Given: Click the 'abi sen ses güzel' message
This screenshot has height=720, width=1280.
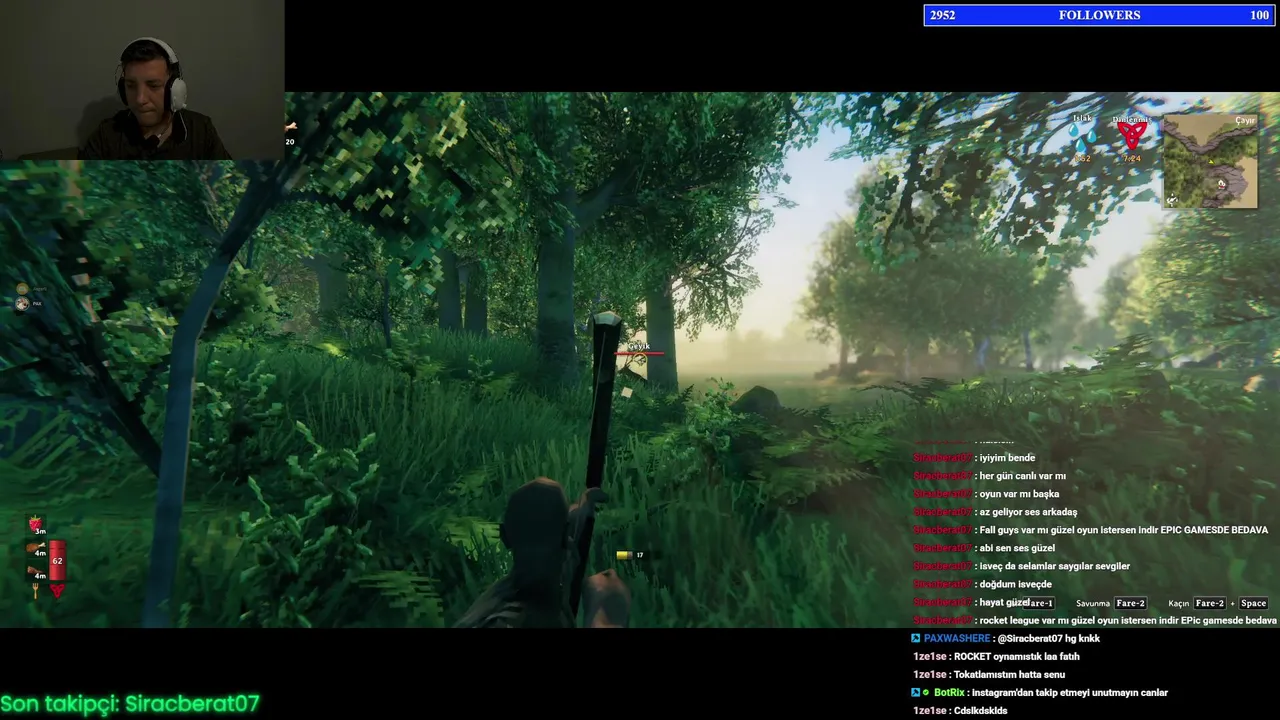Looking at the screenshot, I should point(1017,548).
